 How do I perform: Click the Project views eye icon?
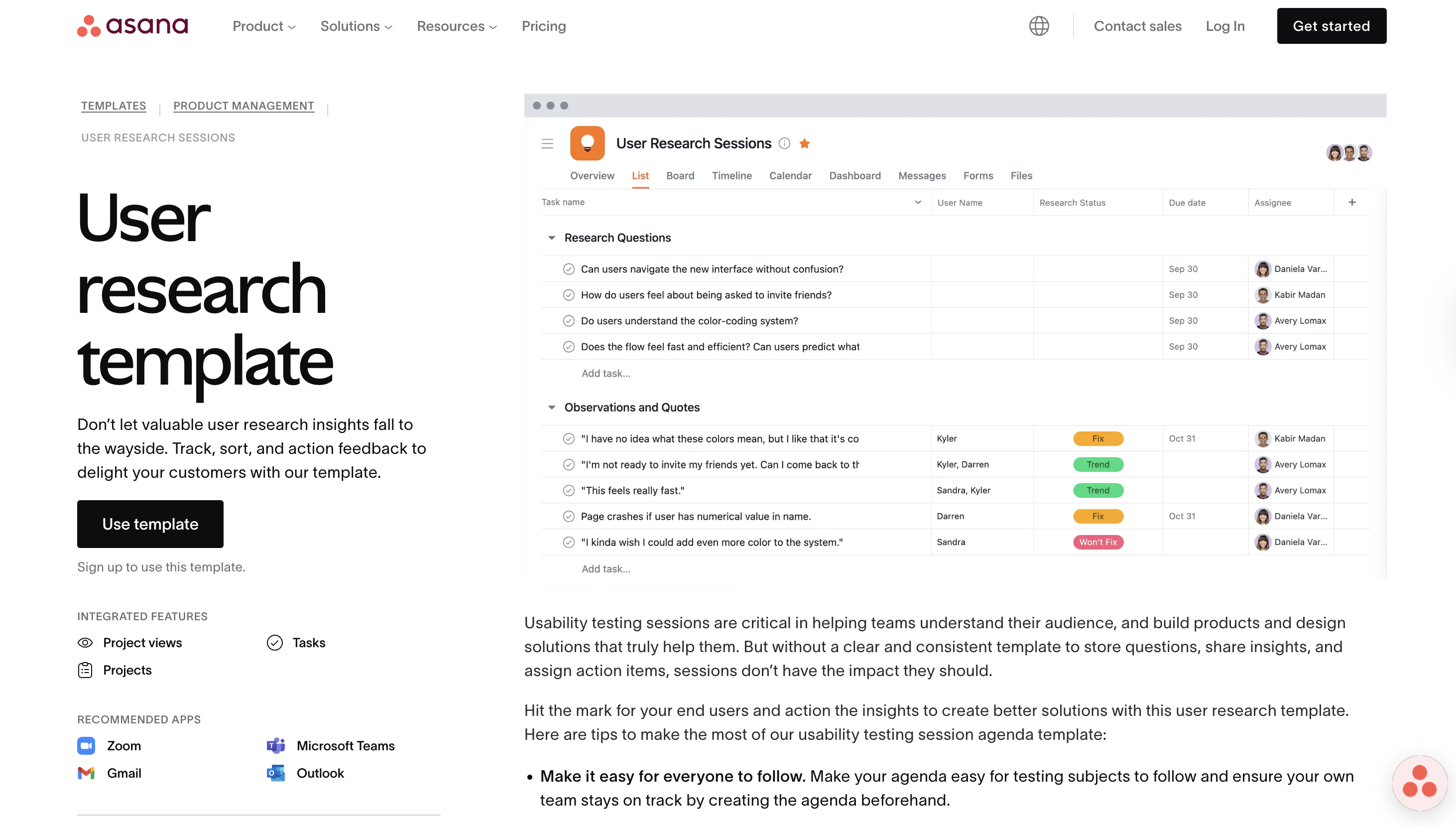tap(85, 642)
